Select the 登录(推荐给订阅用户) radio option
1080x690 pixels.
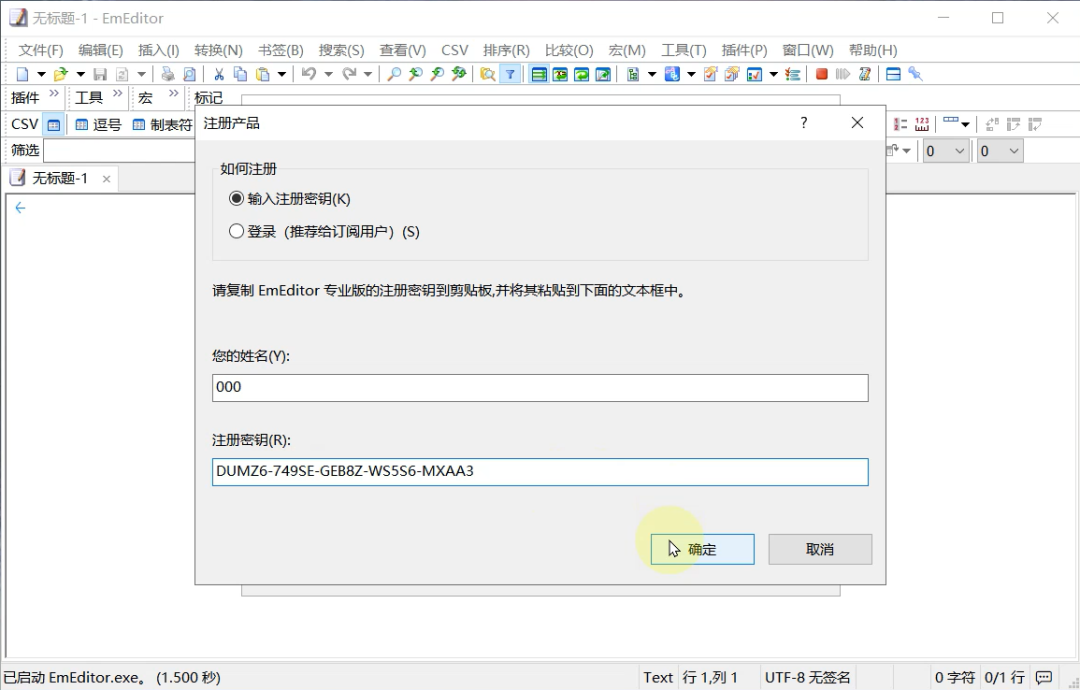(324, 231)
